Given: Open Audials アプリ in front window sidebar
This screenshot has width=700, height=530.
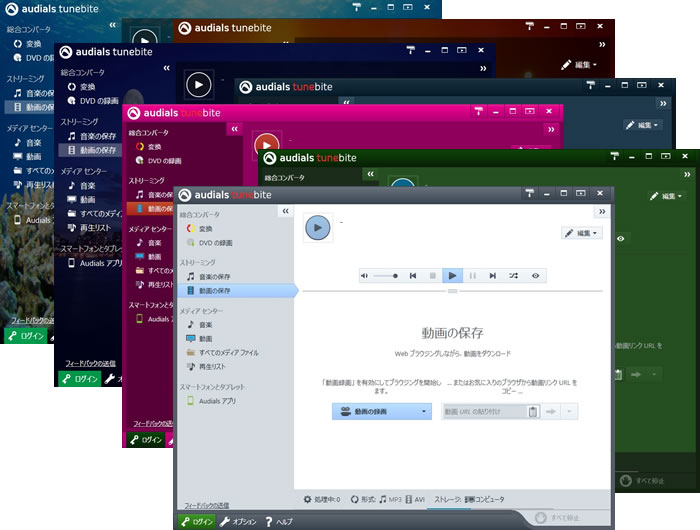Looking at the screenshot, I should point(211,401).
